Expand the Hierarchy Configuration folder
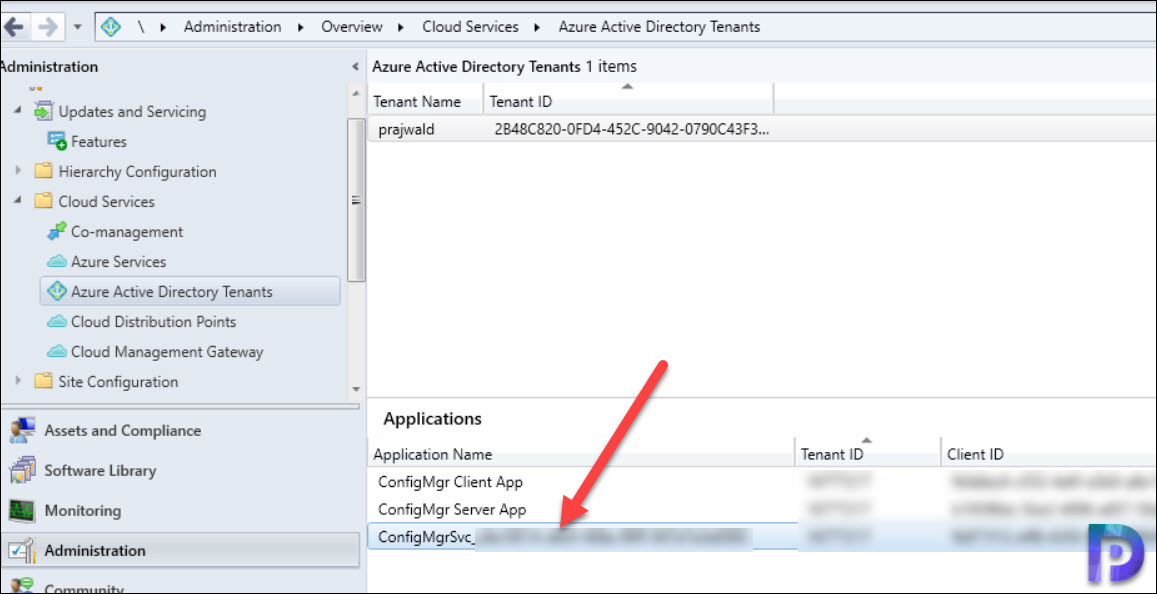 pos(18,172)
